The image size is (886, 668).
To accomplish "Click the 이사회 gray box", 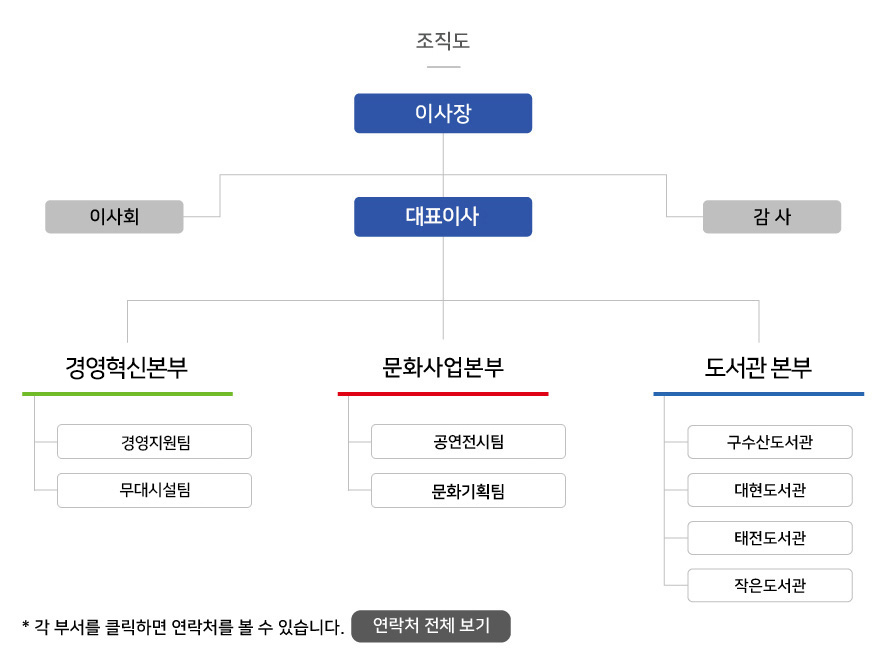I will [114, 216].
